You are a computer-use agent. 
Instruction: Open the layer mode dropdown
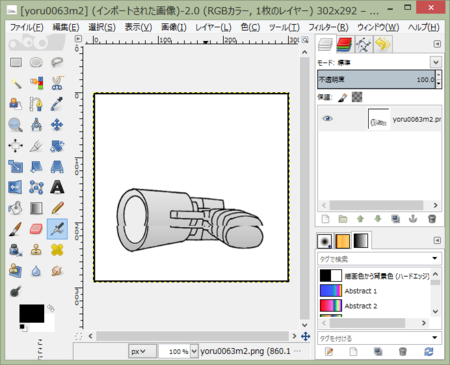[436, 62]
